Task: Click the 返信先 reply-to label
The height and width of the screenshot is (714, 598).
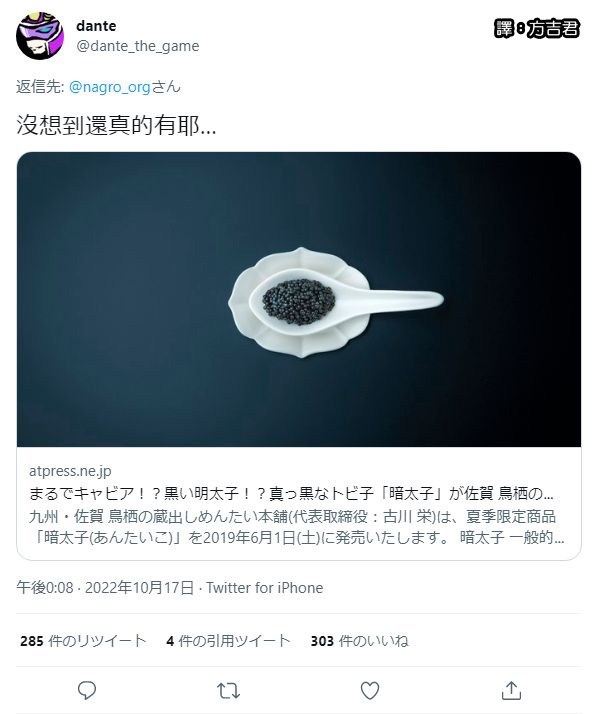Action: [x=40, y=87]
